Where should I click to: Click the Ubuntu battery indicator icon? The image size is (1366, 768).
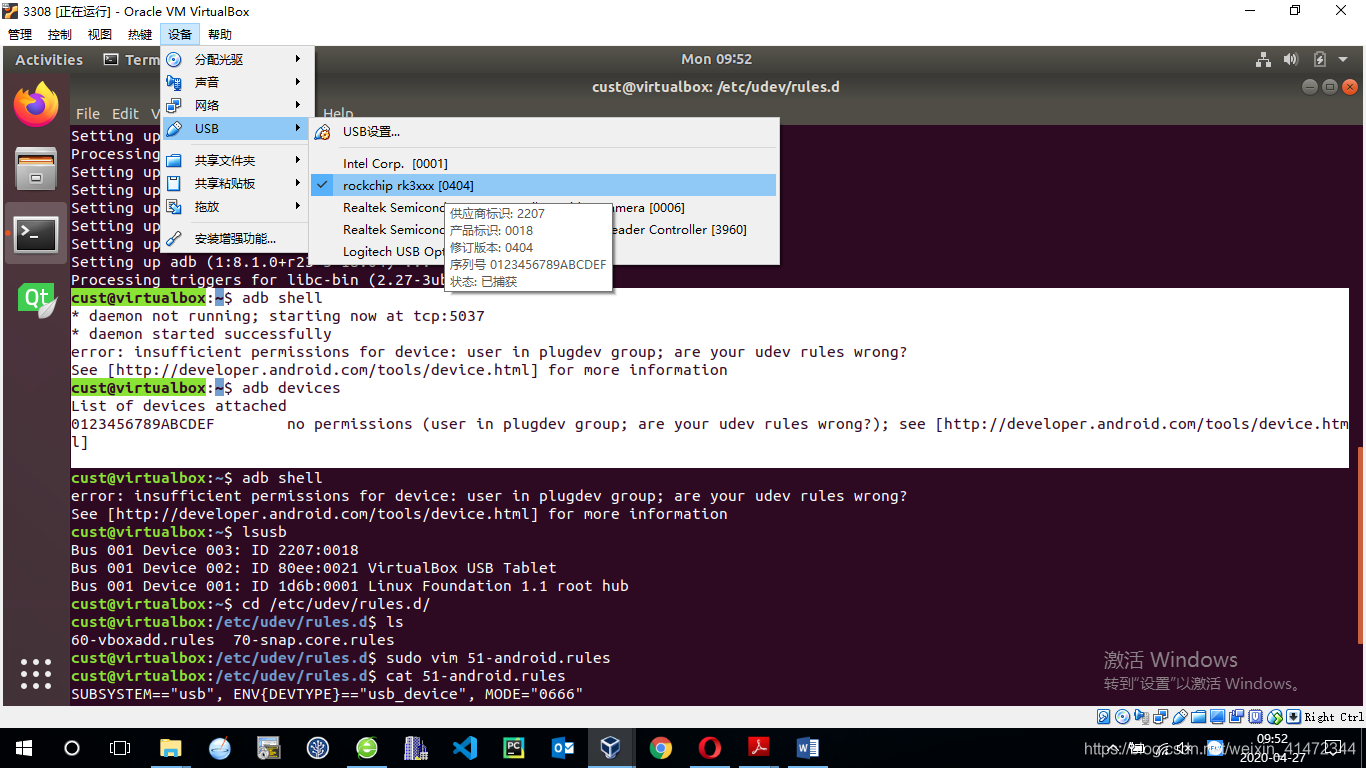tap(1319, 59)
